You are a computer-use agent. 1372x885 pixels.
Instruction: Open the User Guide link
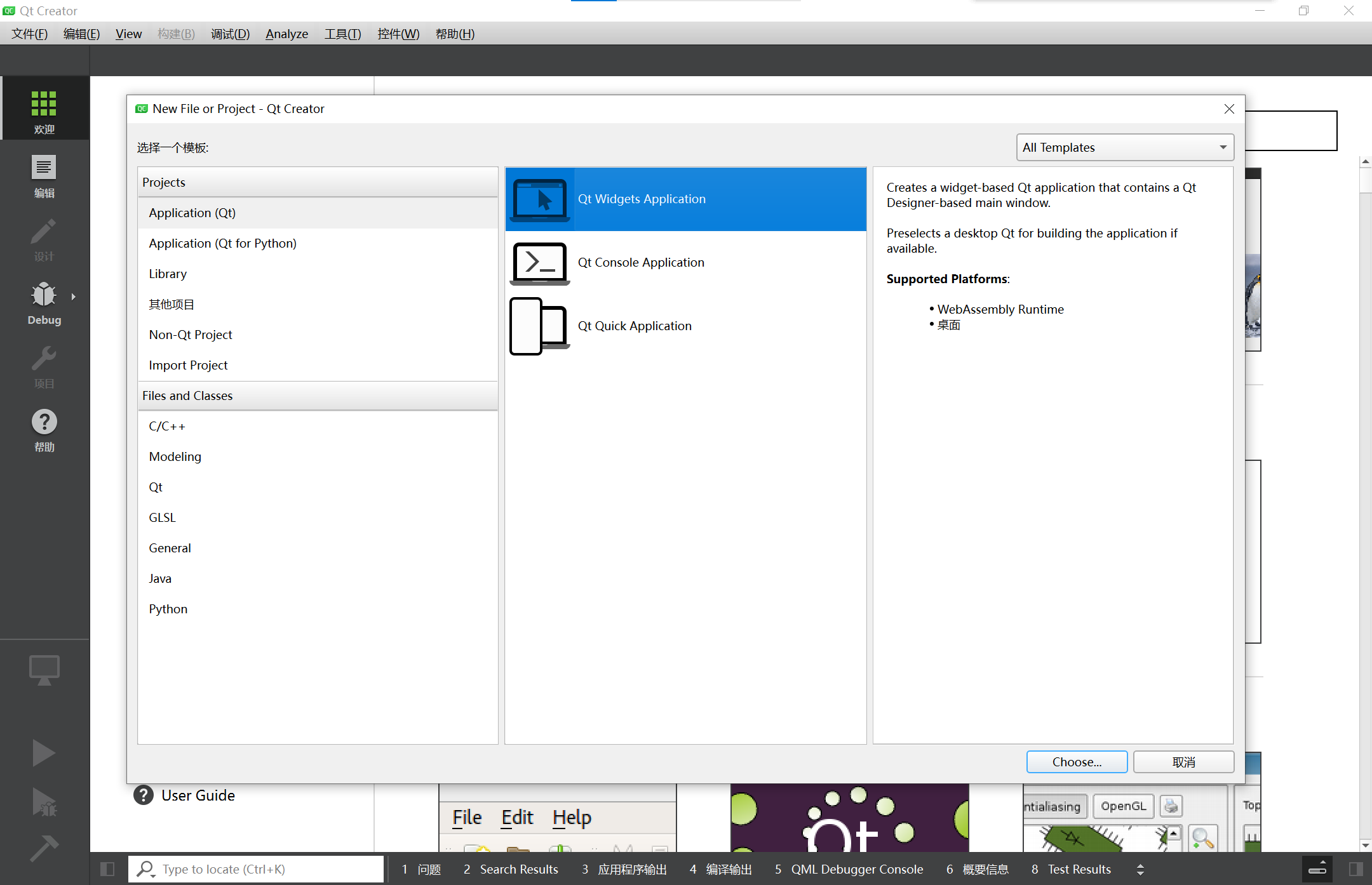(x=198, y=795)
